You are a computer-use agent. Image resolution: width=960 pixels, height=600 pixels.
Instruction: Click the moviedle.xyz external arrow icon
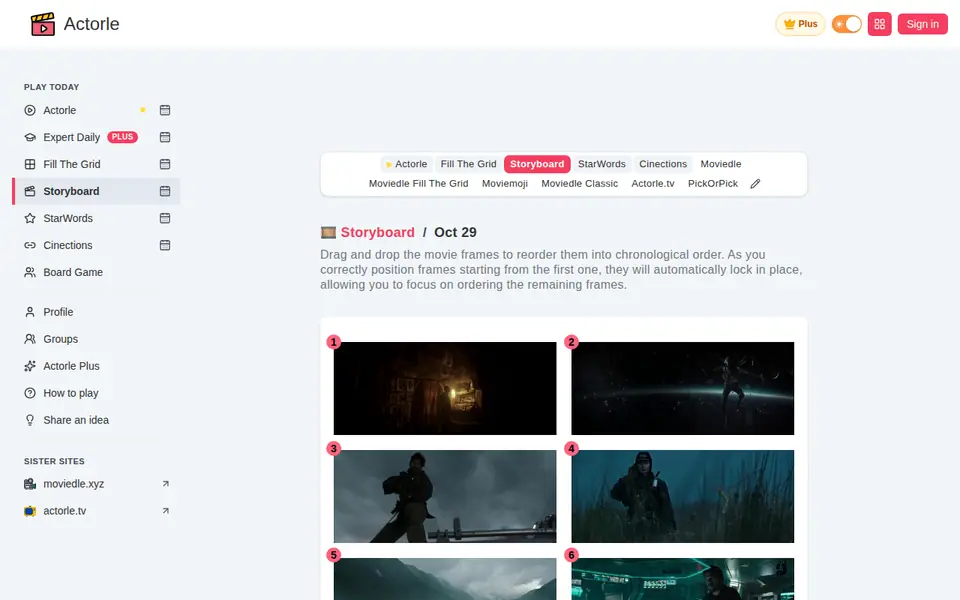pos(165,484)
